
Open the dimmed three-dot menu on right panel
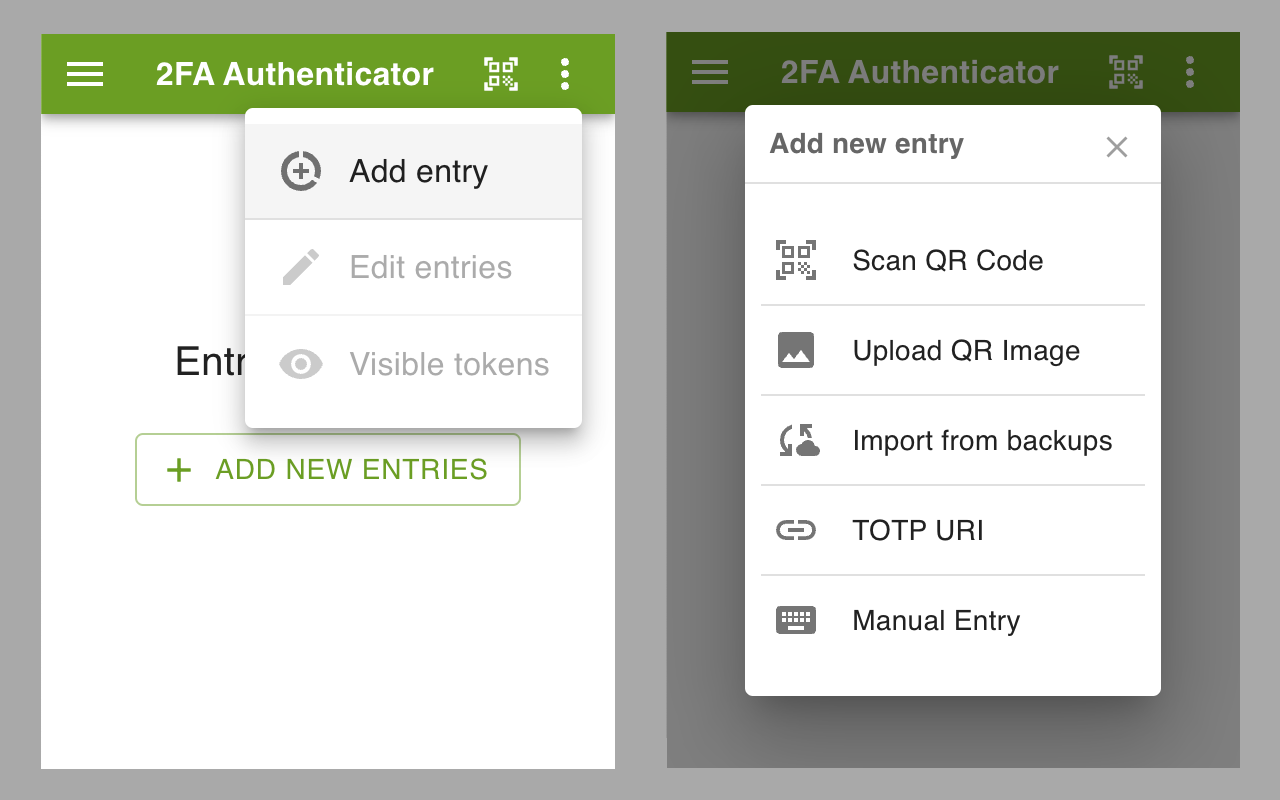point(1190,72)
